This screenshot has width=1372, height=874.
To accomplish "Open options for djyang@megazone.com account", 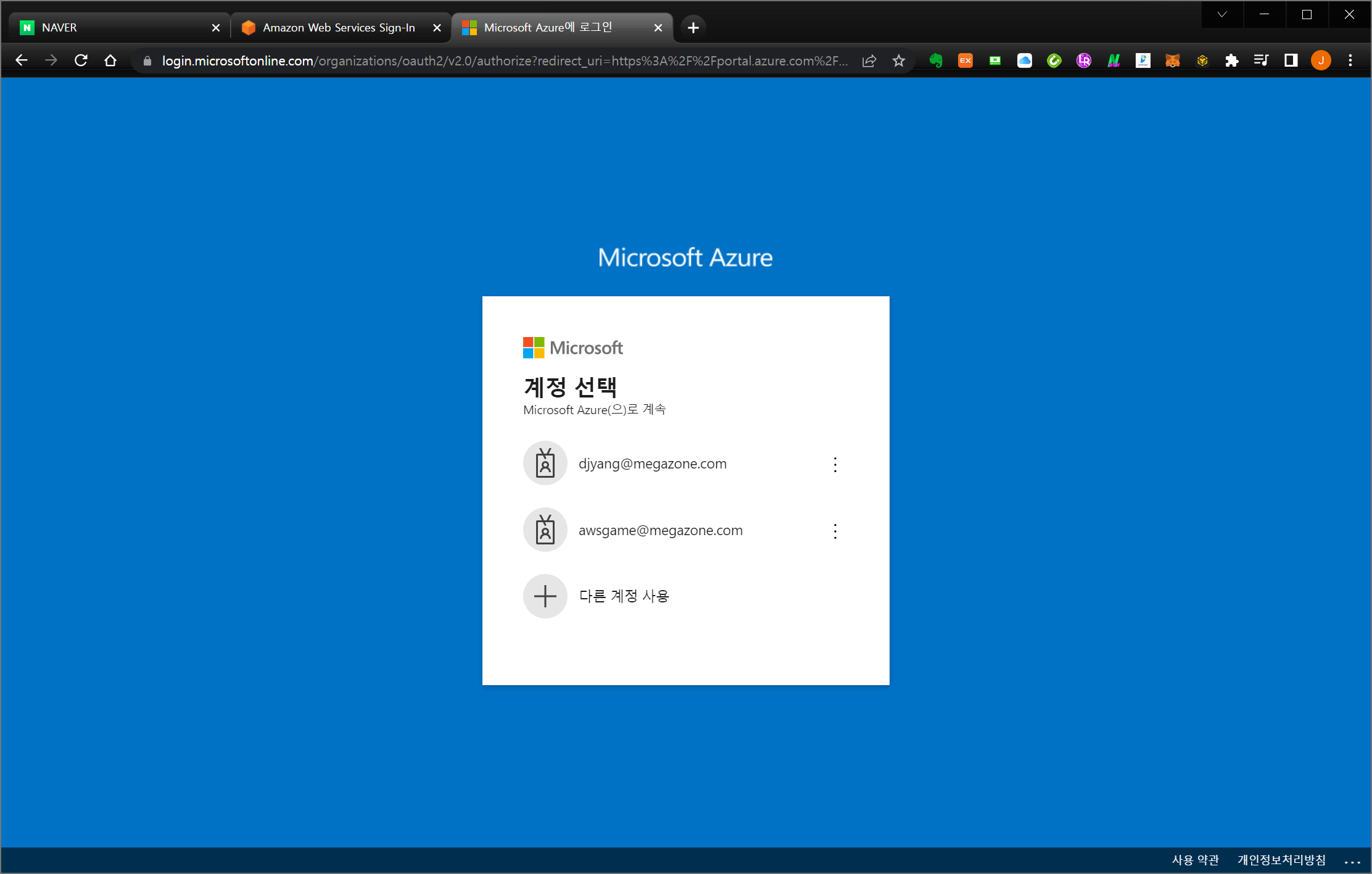I will (x=835, y=465).
